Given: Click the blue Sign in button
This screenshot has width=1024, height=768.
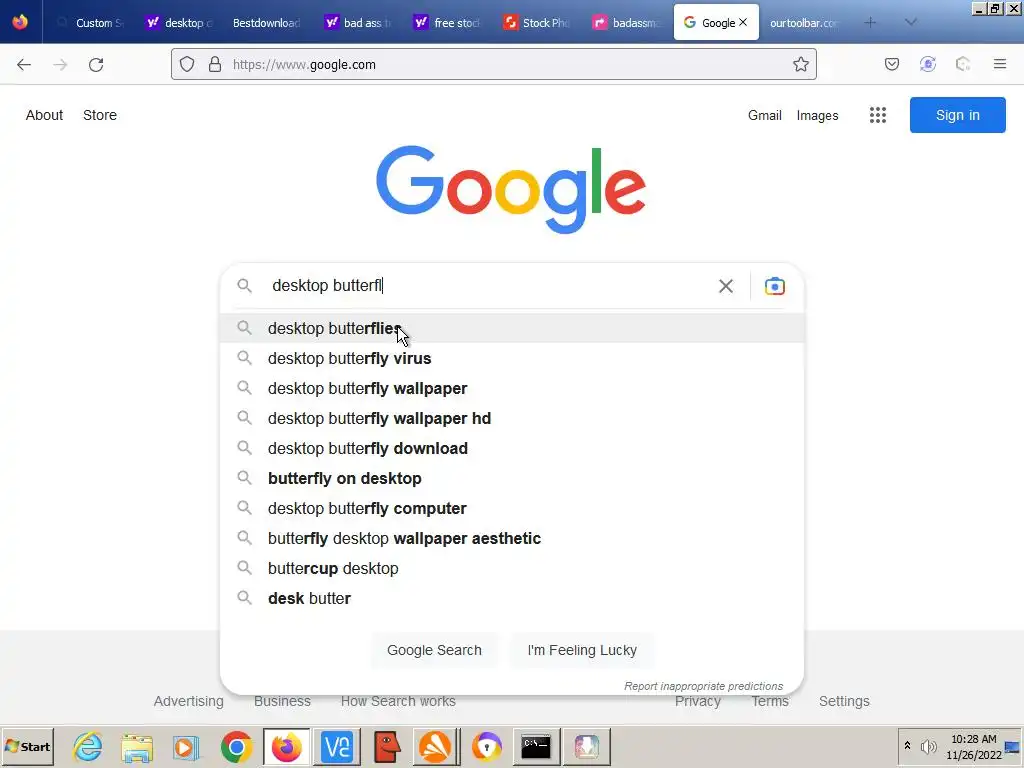Looking at the screenshot, I should [957, 115].
